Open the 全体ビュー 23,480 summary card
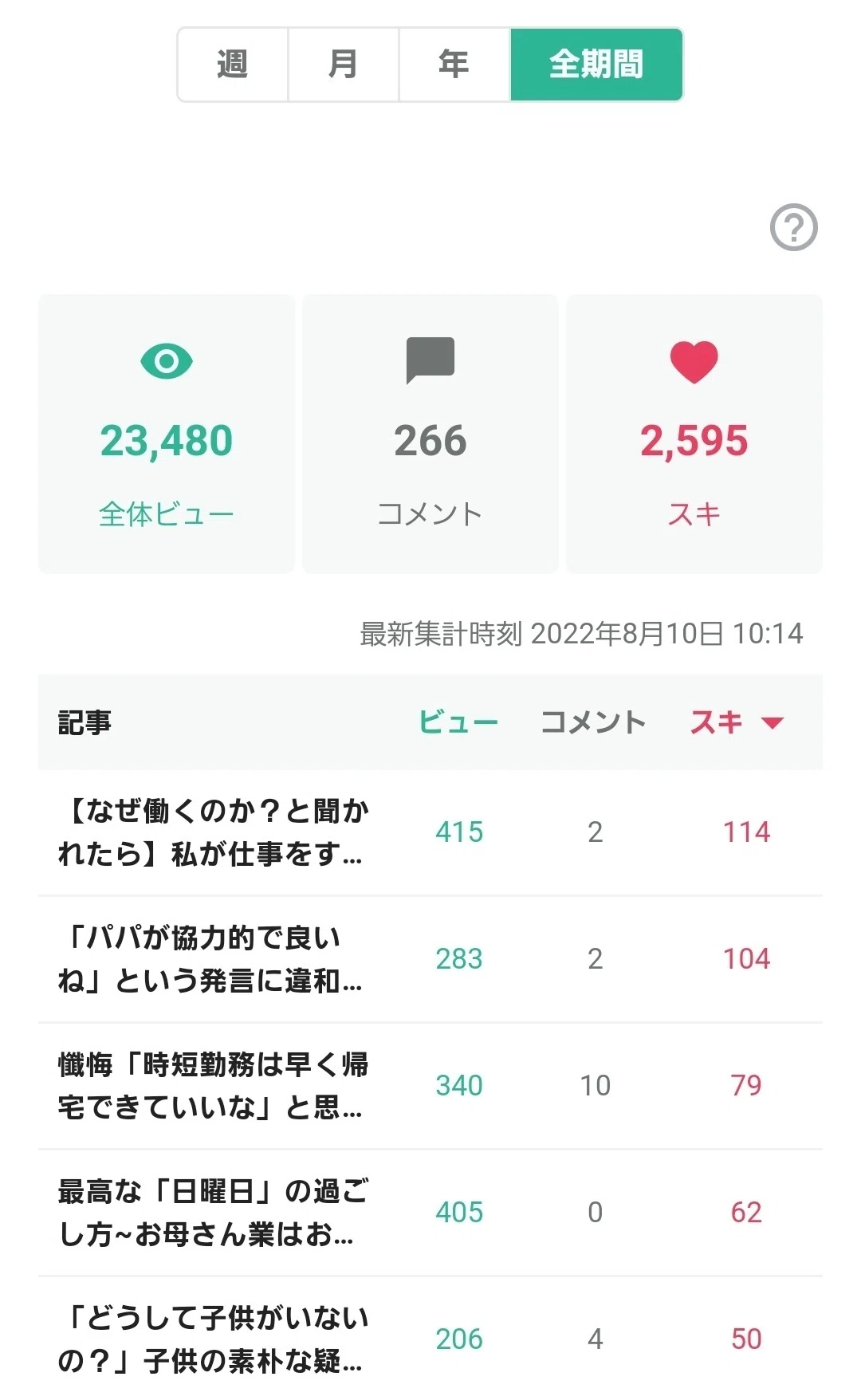This screenshot has width=861, height=1400. pos(167,434)
